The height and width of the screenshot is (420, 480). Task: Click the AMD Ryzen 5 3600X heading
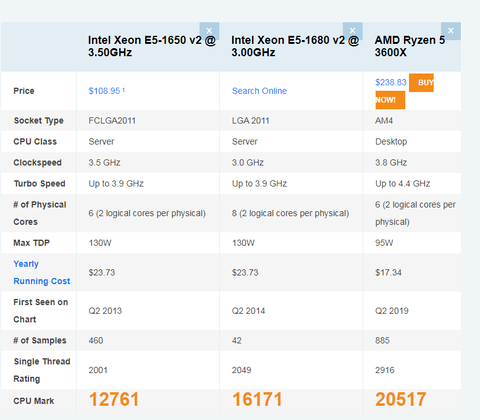coord(410,46)
